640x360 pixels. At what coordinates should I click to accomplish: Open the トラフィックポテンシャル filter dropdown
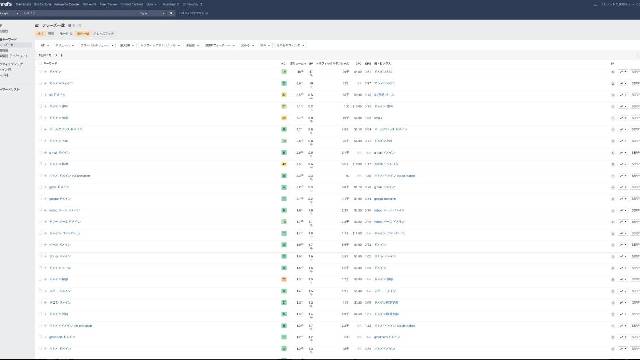160,45
